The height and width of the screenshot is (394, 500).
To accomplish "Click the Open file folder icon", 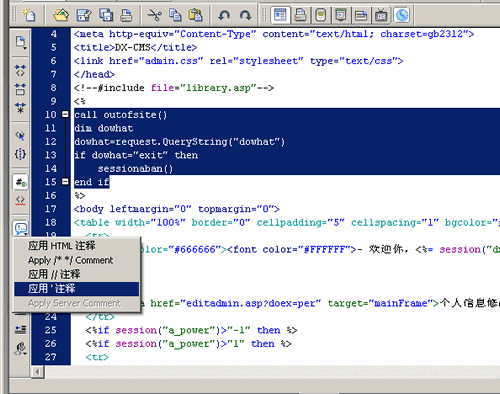I will click(61, 15).
